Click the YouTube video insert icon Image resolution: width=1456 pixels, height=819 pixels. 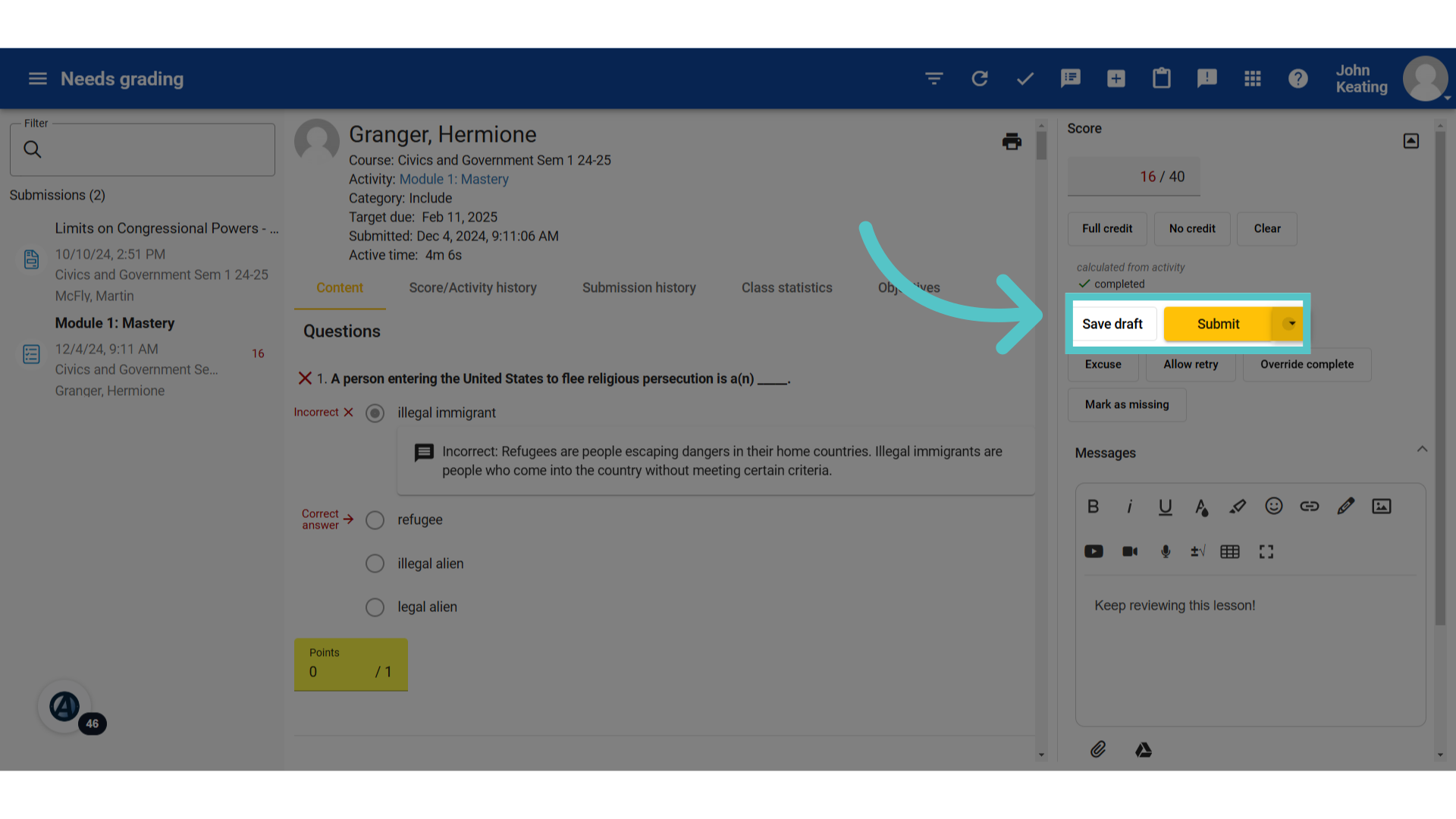click(x=1094, y=551)
